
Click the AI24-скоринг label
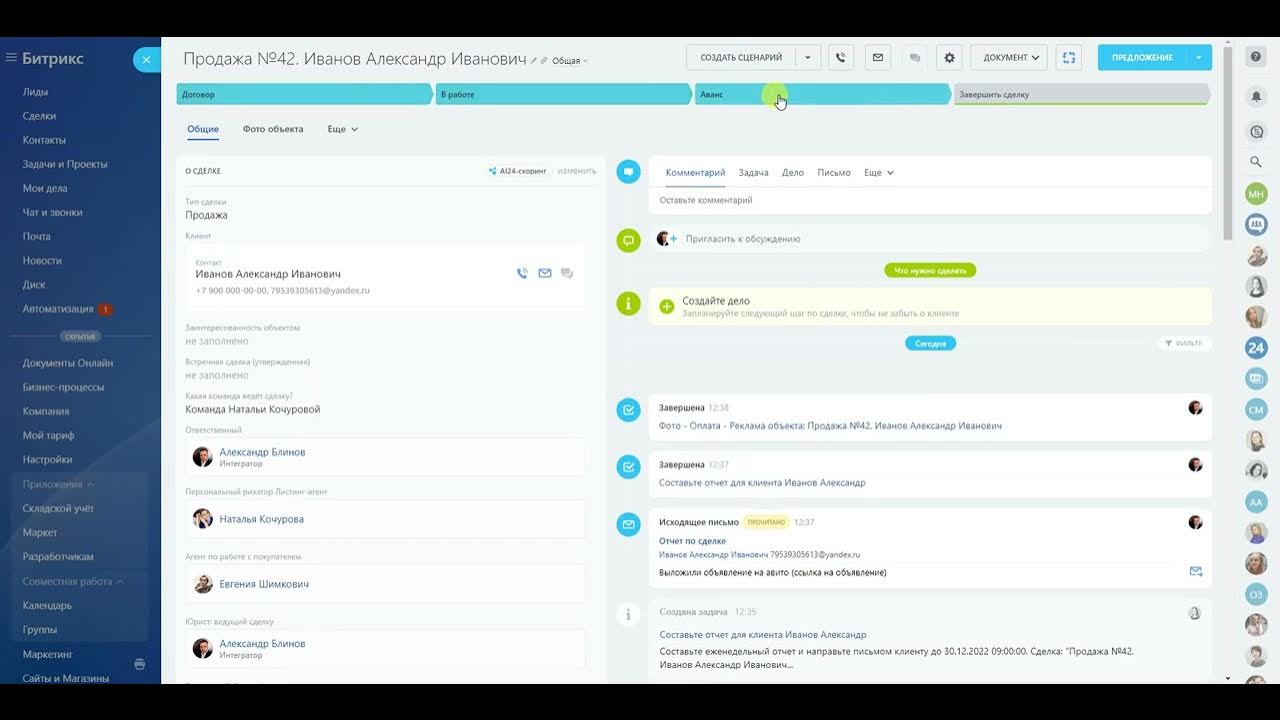(x=518, y=171)
